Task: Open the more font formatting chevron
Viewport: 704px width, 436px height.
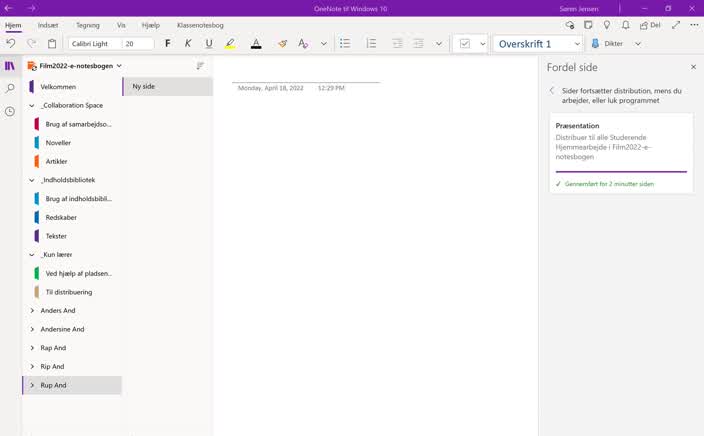Action: pos(324,44)
